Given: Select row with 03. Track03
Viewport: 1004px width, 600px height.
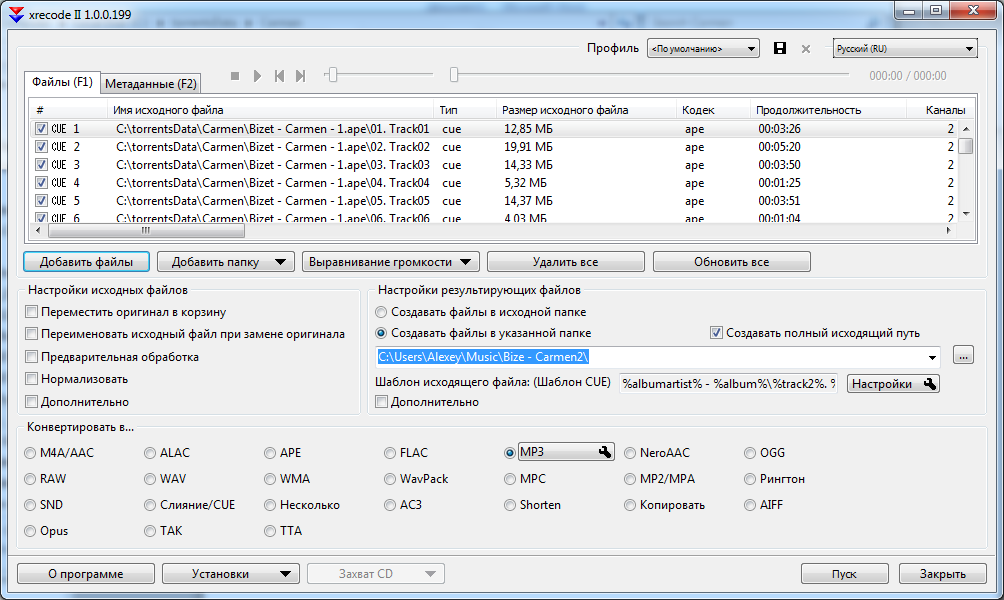Looking at the screenshot, I should [493, 165].
